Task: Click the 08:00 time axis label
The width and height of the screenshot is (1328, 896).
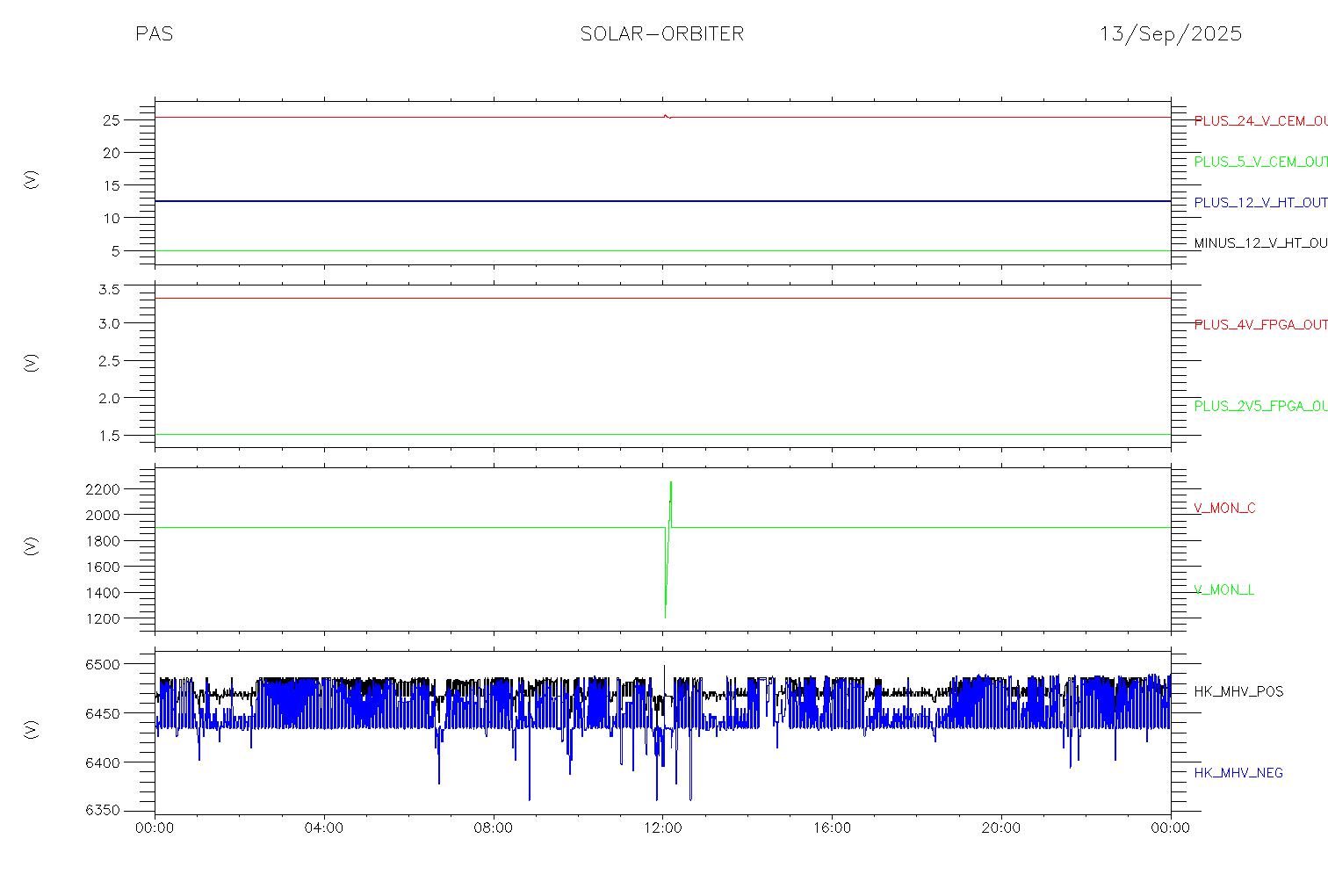Action: coord(494,828)
